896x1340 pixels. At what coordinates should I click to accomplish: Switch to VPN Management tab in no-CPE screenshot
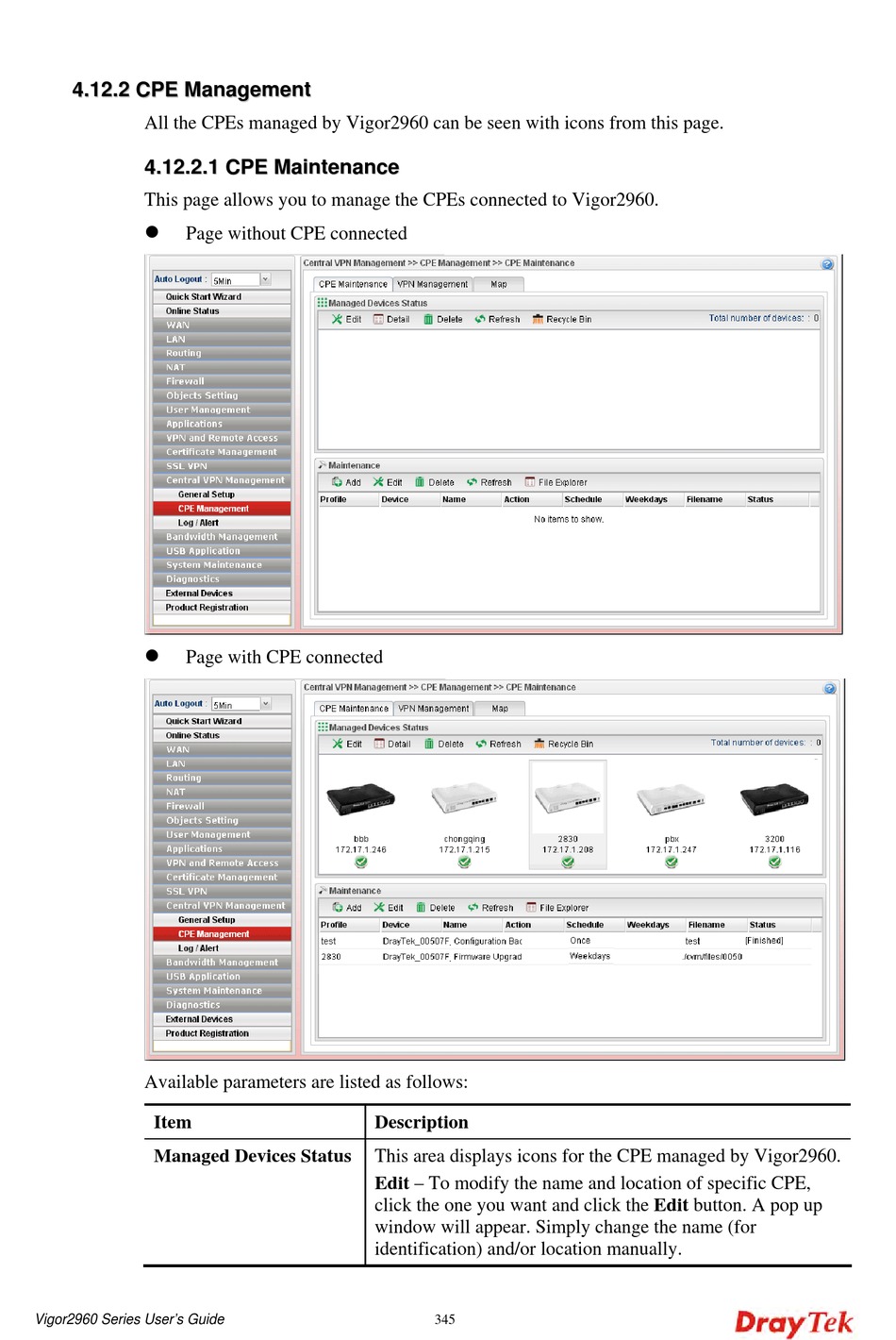(x=432, y=284)
